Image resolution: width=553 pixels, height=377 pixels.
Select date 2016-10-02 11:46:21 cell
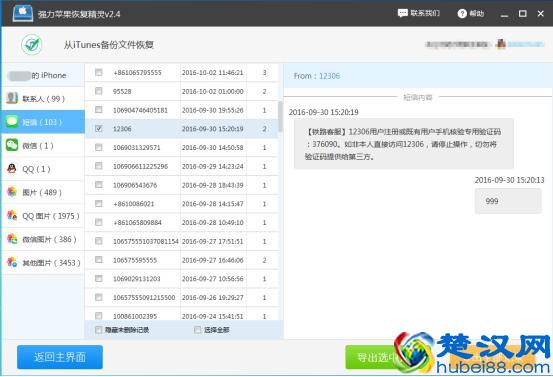tap(213, 73)
